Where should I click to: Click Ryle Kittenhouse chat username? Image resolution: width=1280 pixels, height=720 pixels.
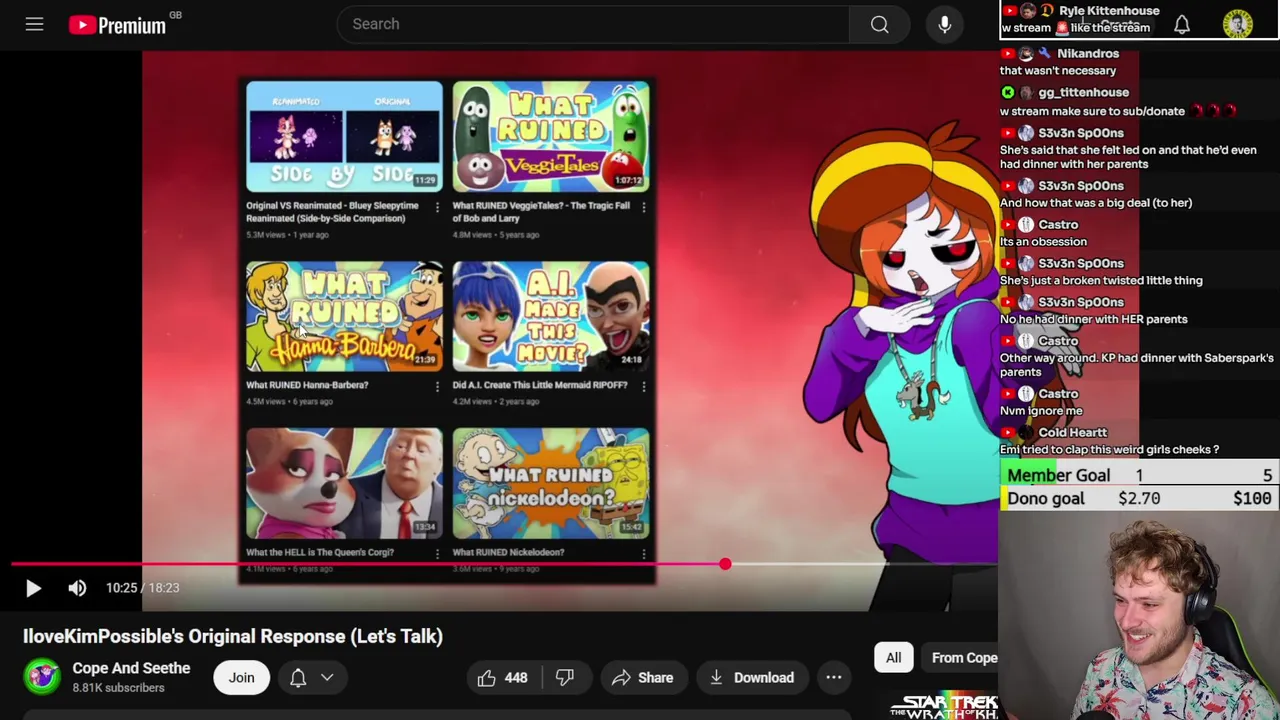click(x=1109, y=10)
